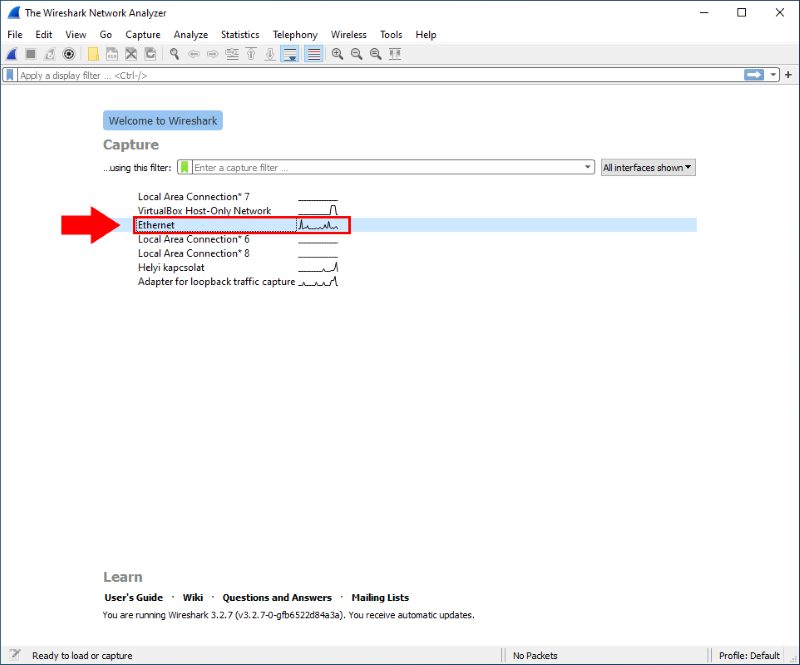This screenshot has height=665, width=800.
Task: Open Questions and Answers link
Action: point(277,598)
